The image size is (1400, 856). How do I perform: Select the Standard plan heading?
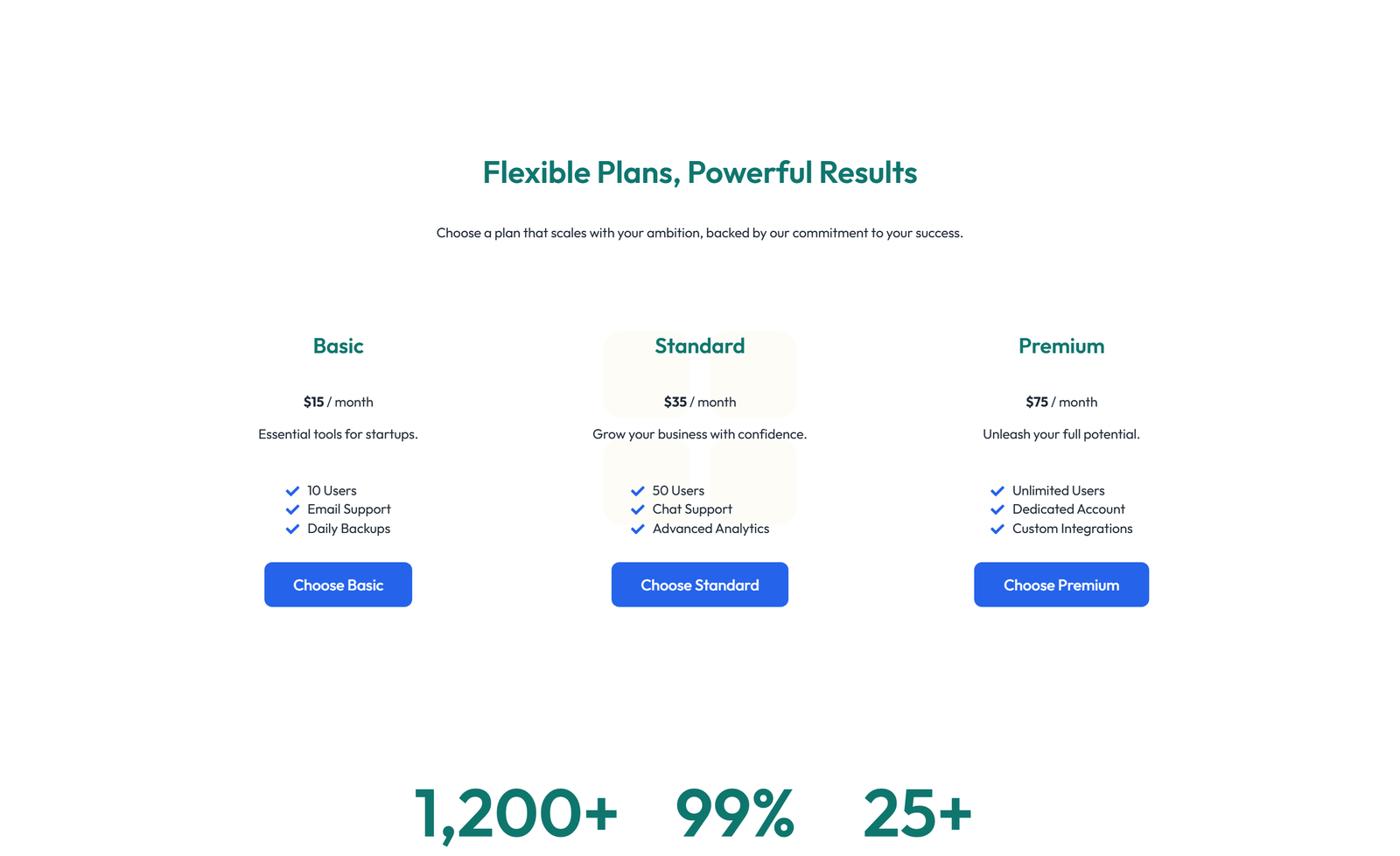[x=699, y=347]
